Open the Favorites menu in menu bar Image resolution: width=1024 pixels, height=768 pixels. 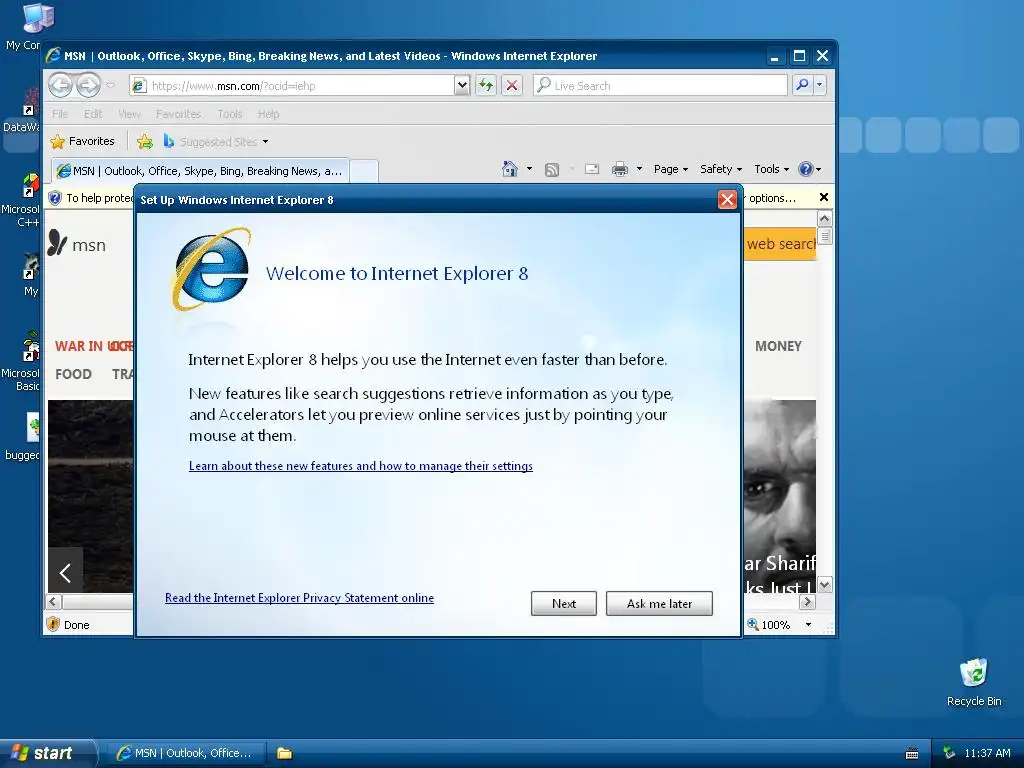click(x=178, y=114)
